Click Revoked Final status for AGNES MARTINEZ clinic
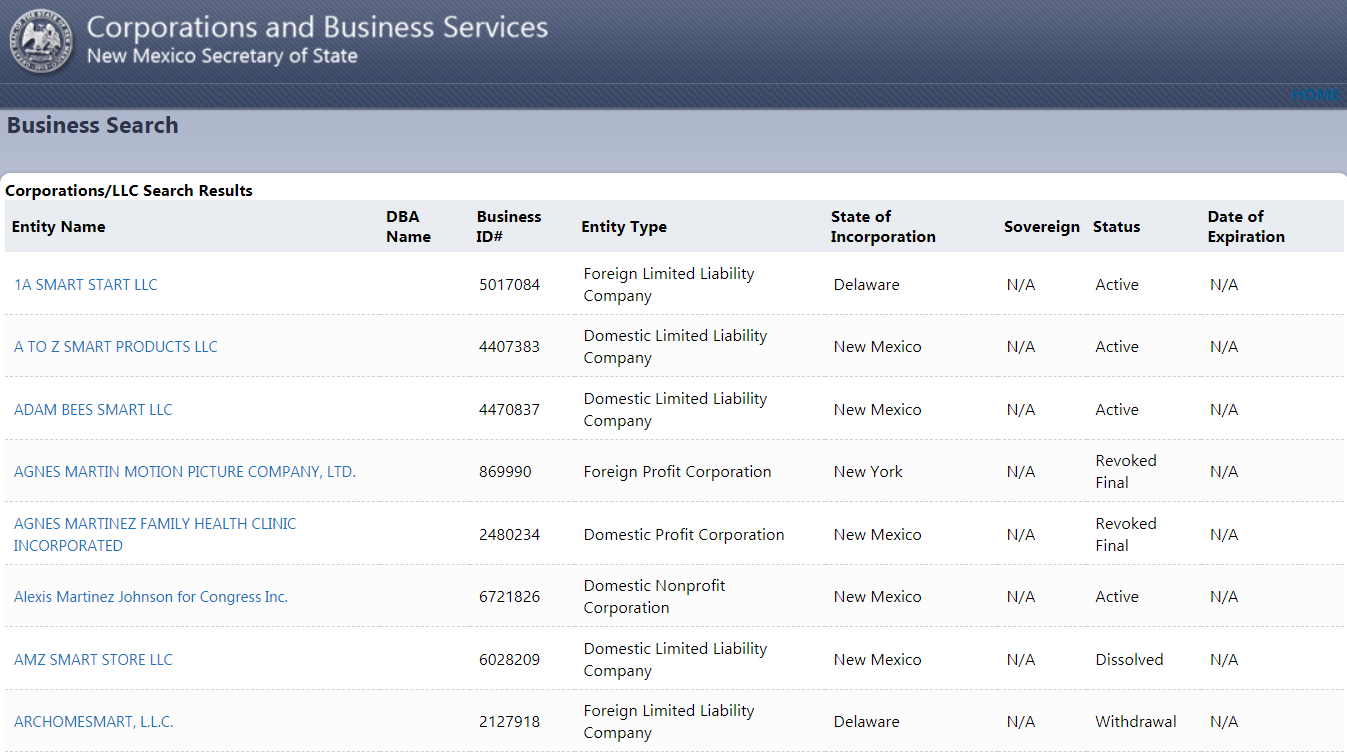Image resolution: width=1347 pixels, height=752 pixels. point(1126,535)
